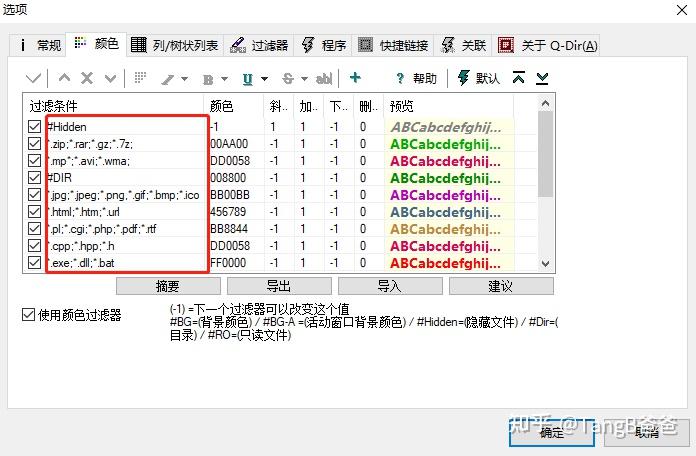Screen dimensions: 696x456
Task: Go to the 过滤器 tab
Action: pyautogui.click(x=259, y=45)
